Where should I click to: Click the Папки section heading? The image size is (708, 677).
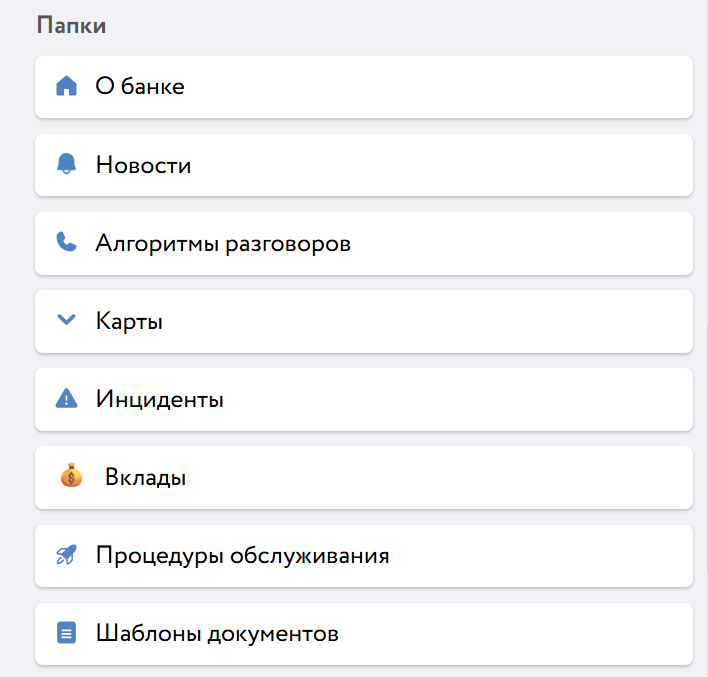[x=71, y=26]
